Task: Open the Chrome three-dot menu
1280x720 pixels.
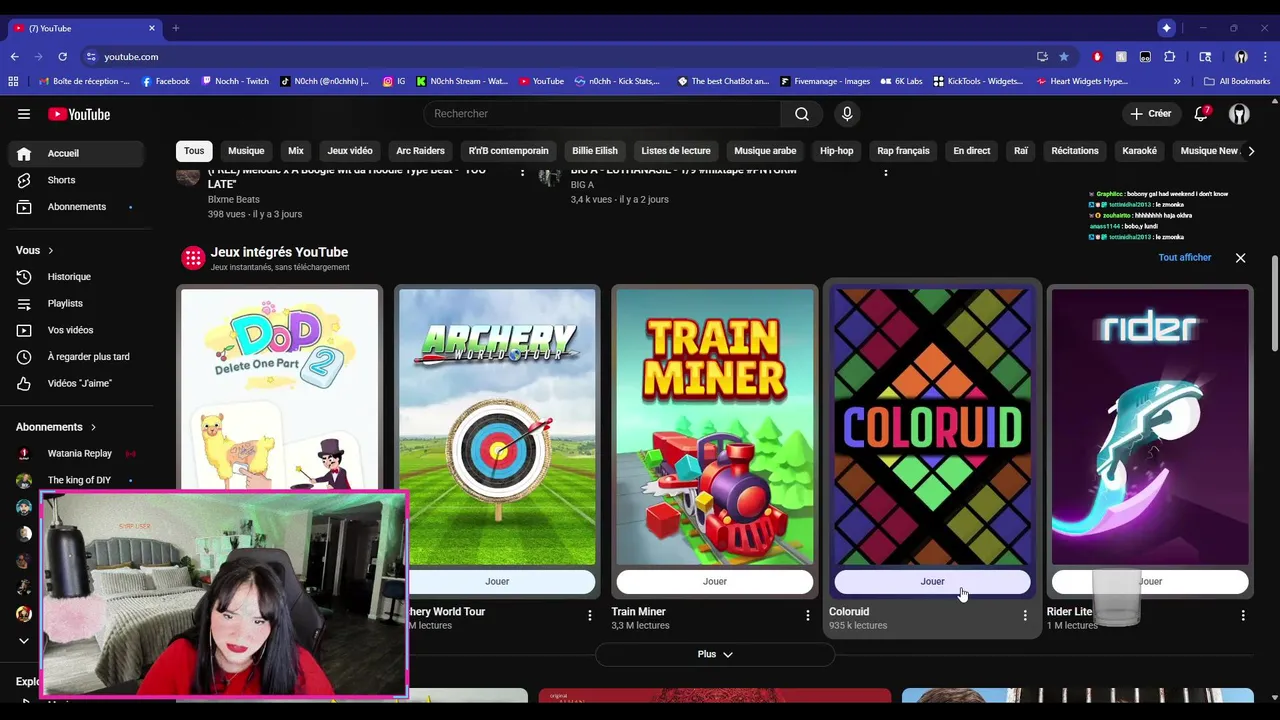Action: (x=1265, y=57)
